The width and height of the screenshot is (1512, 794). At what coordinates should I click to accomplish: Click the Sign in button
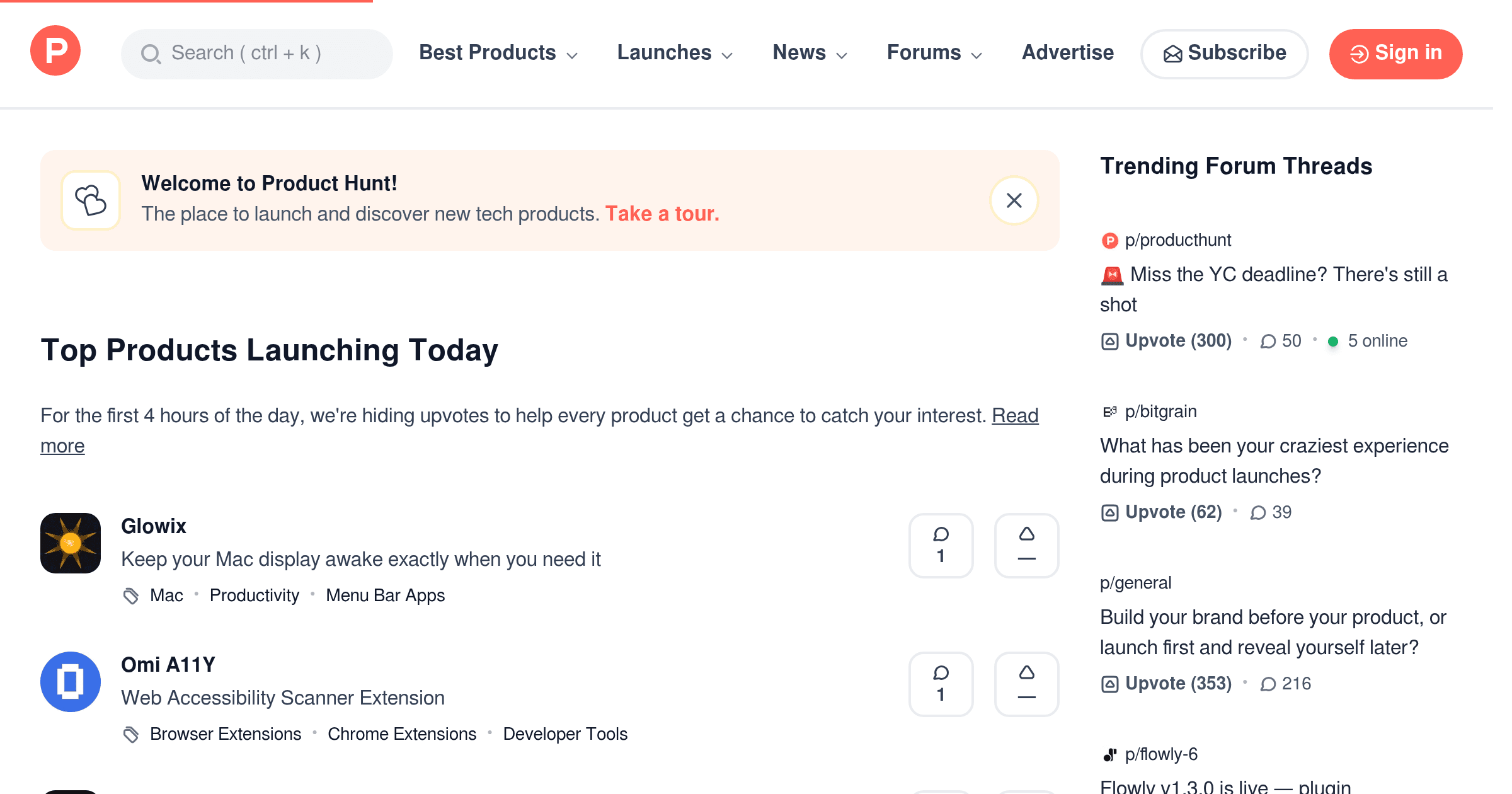coord(1396,54)
